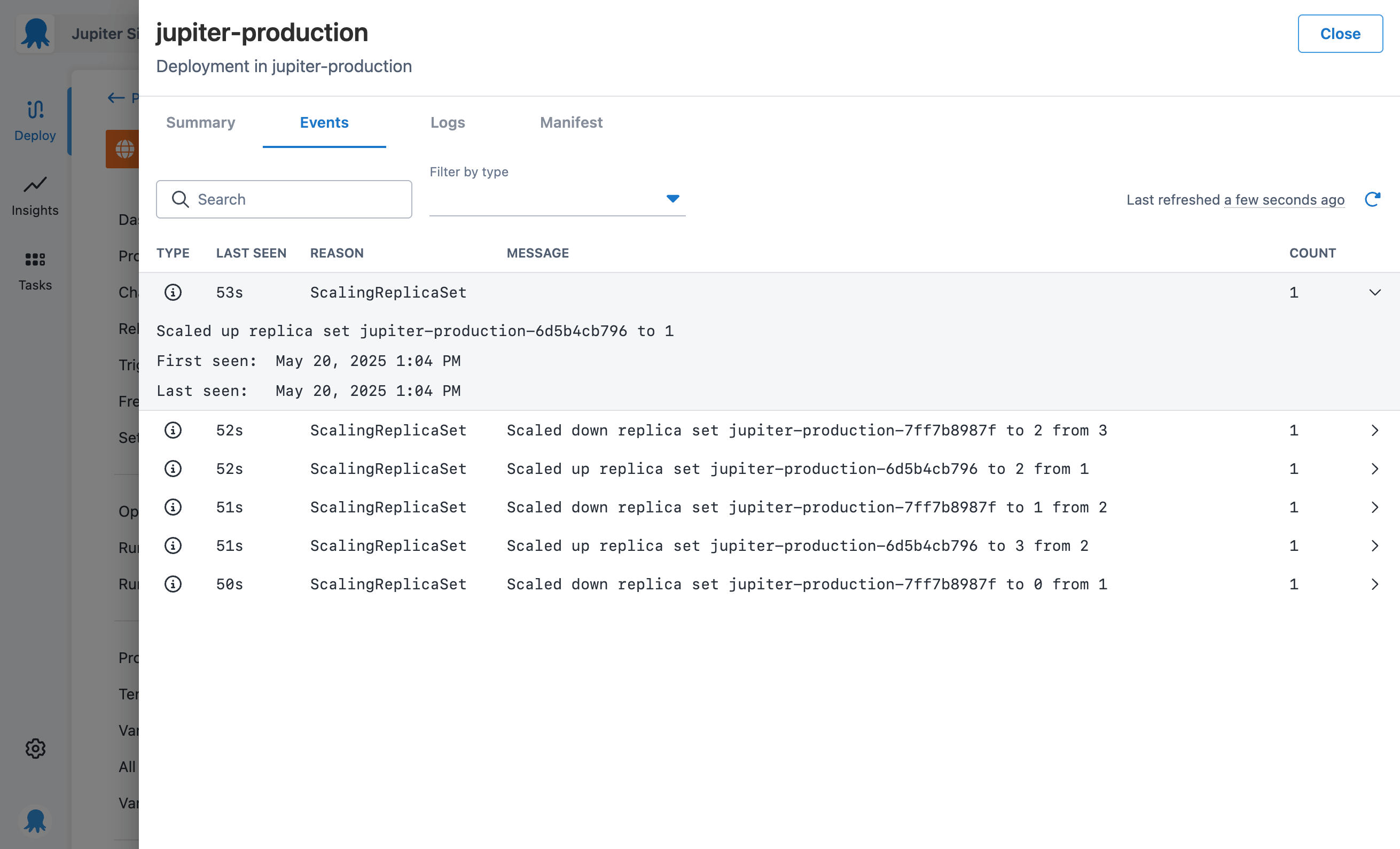This screenshot has width=1400, height=849.
Task: Open the Logs tab
Action: (447, 123)
